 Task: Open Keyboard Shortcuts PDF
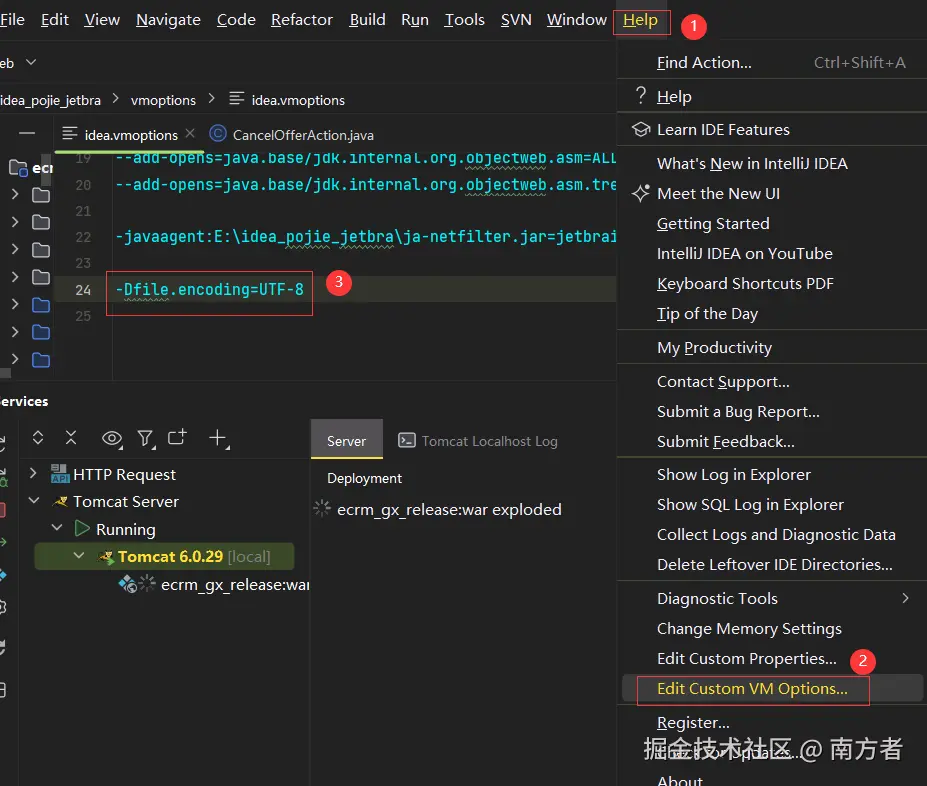[x=772, y=284]
